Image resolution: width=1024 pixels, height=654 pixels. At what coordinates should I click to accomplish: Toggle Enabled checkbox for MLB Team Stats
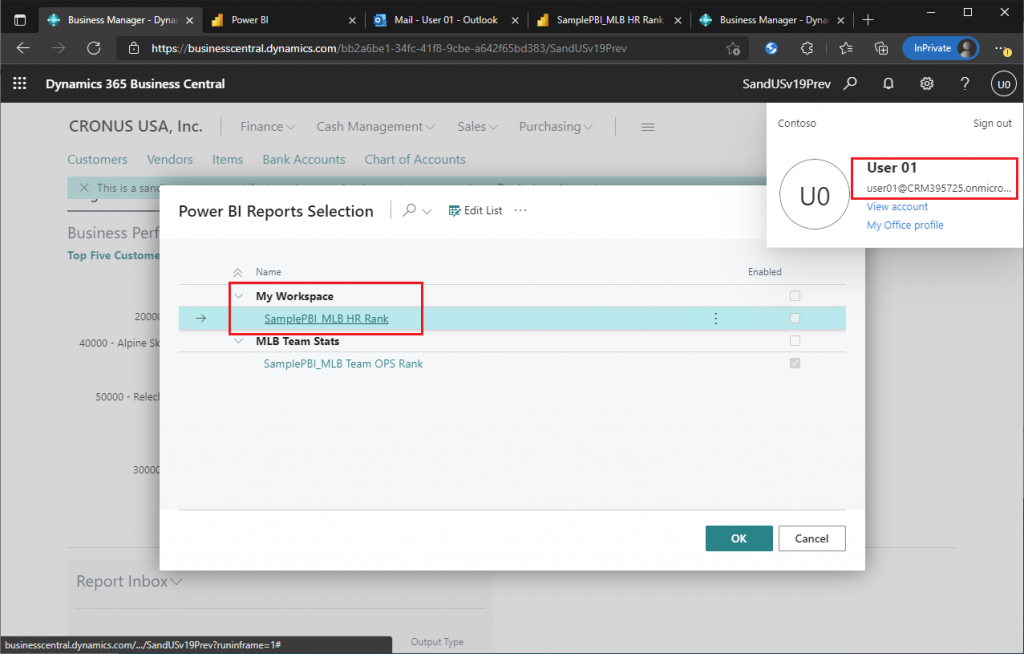click(x=795, y=340)
